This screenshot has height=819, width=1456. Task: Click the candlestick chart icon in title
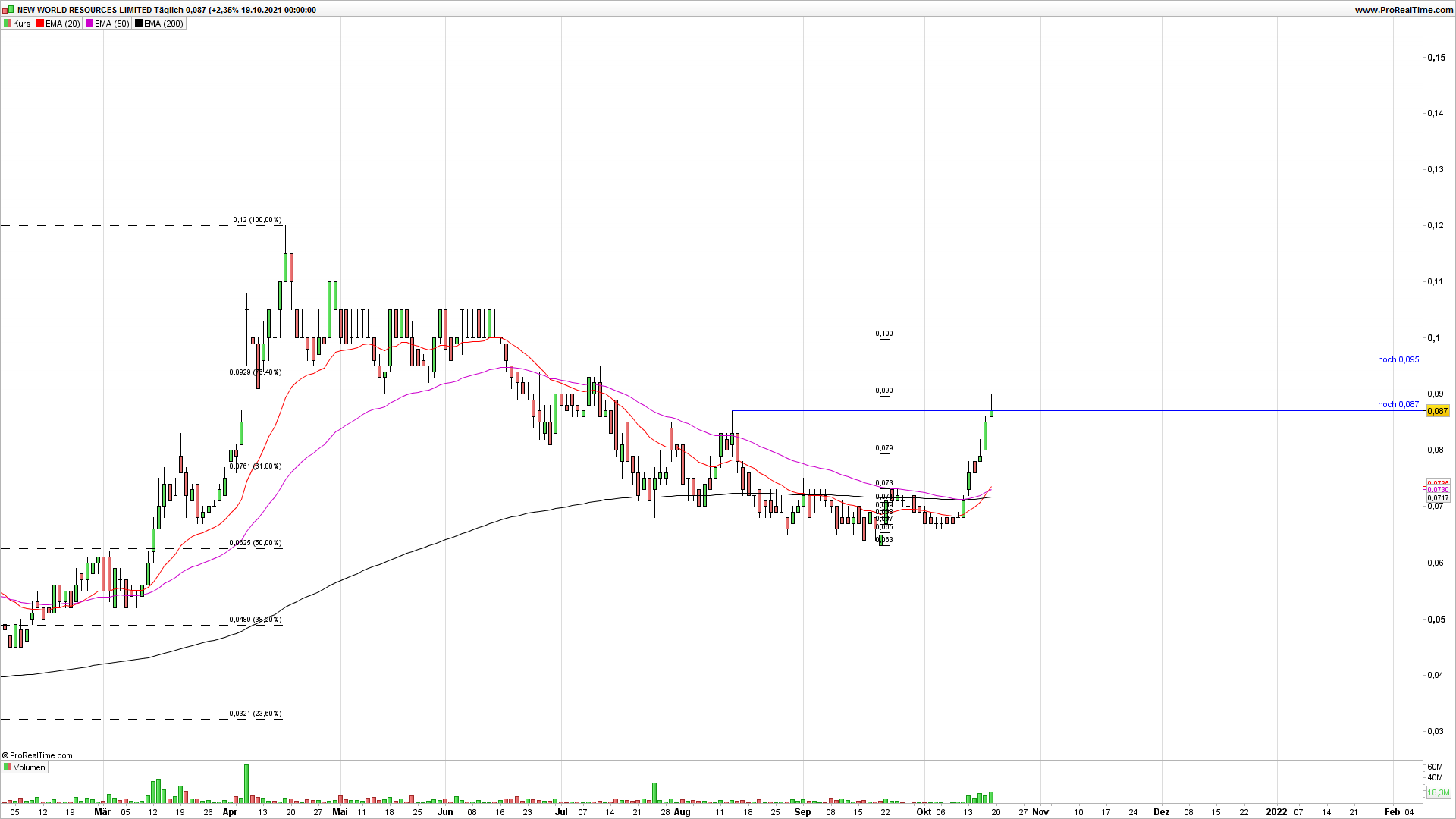pos(8,10)
